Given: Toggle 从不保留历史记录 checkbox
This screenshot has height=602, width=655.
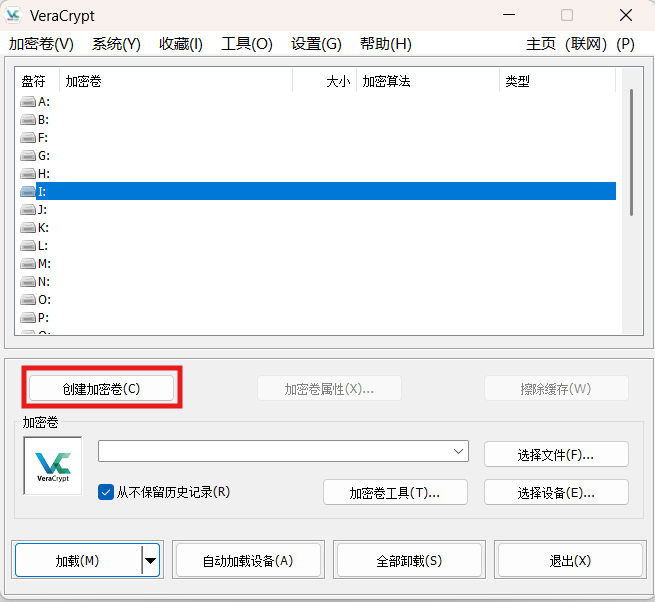Looking at the screenshot, I should point(106,492).
